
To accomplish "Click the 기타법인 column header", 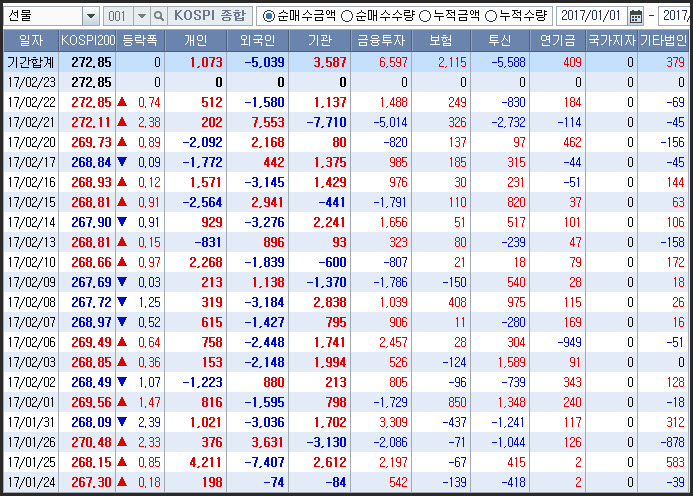I will click(x=663, y=41).
